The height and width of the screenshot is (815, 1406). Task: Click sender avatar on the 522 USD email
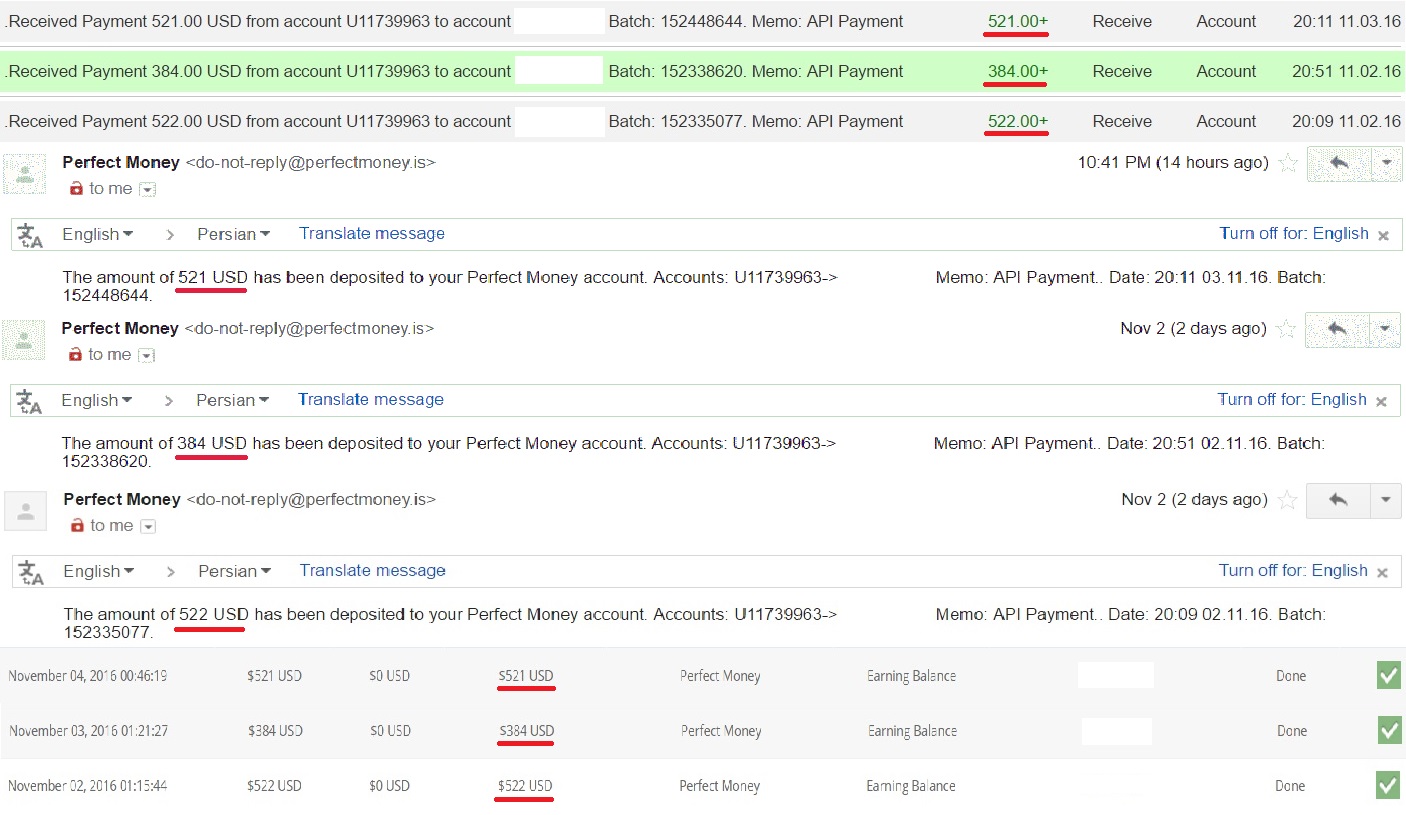tap(26, 511)
